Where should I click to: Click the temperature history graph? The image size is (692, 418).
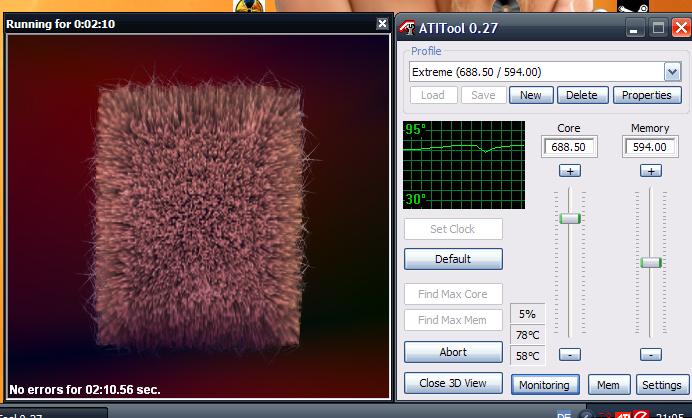coord(464,165)
